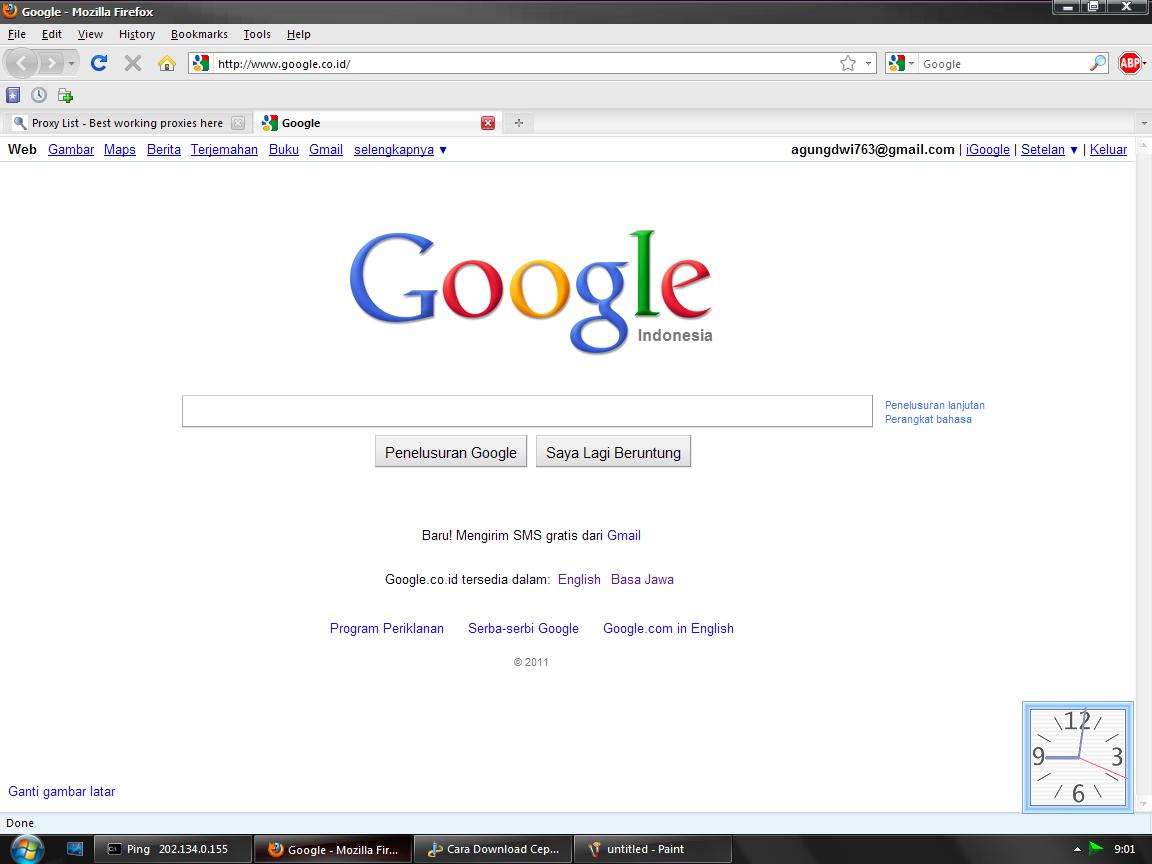1152x864 pixels.
Task: Click the Saya Lagi Beruntung button
Action: [613, 452]
